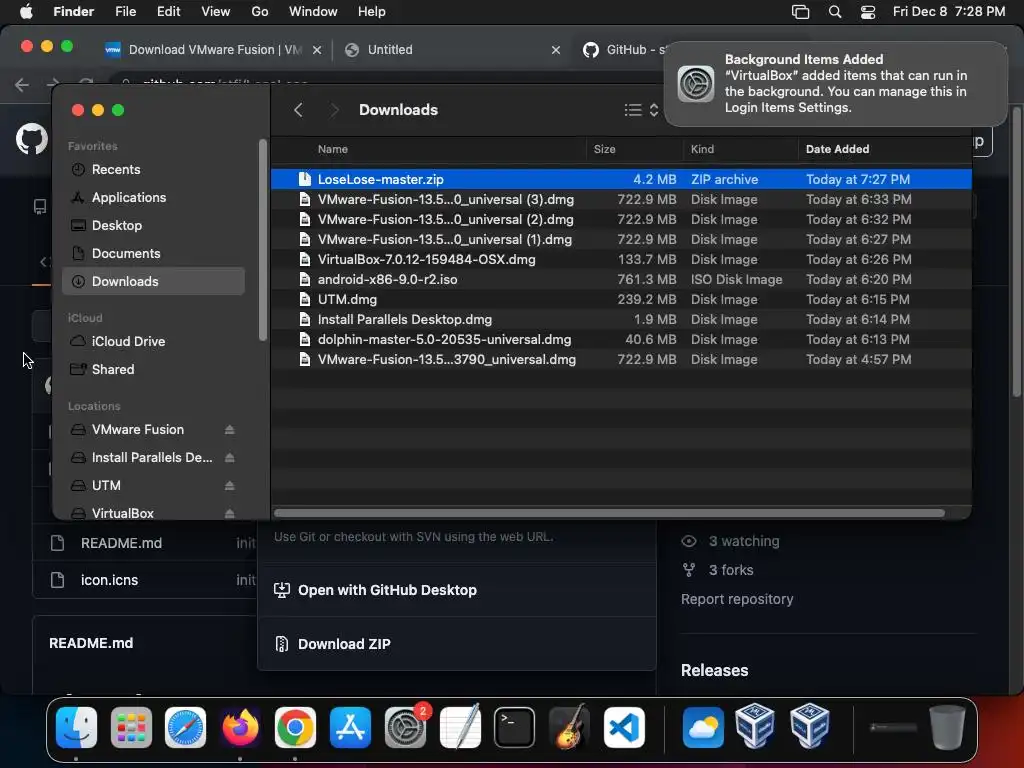Select LoseLose-master.zip file

point(621,179)
